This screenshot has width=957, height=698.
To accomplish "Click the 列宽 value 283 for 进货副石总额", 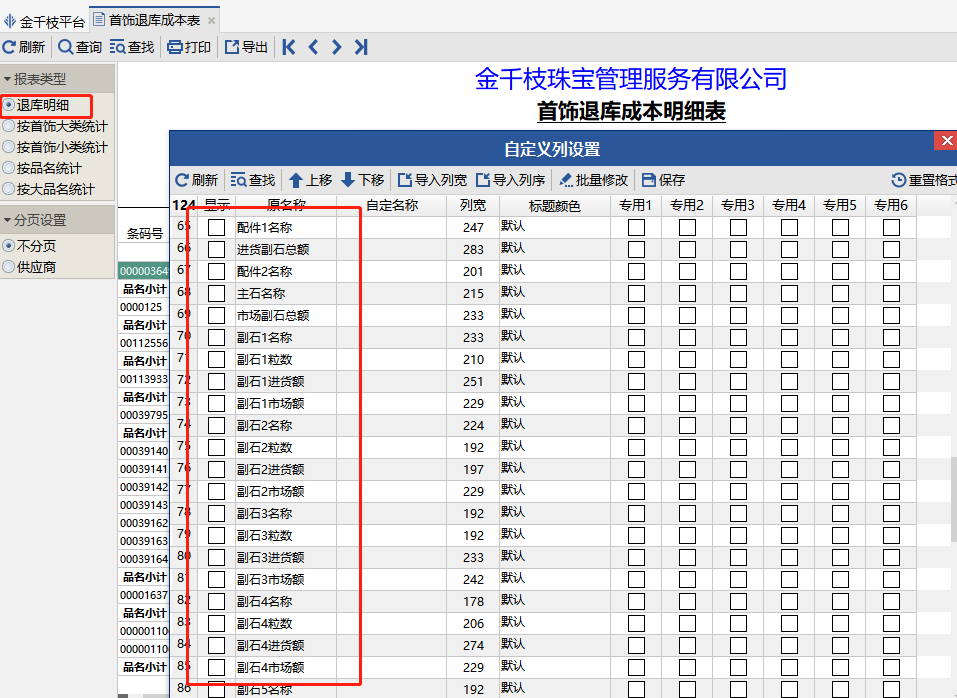I will tap(473, 250).
